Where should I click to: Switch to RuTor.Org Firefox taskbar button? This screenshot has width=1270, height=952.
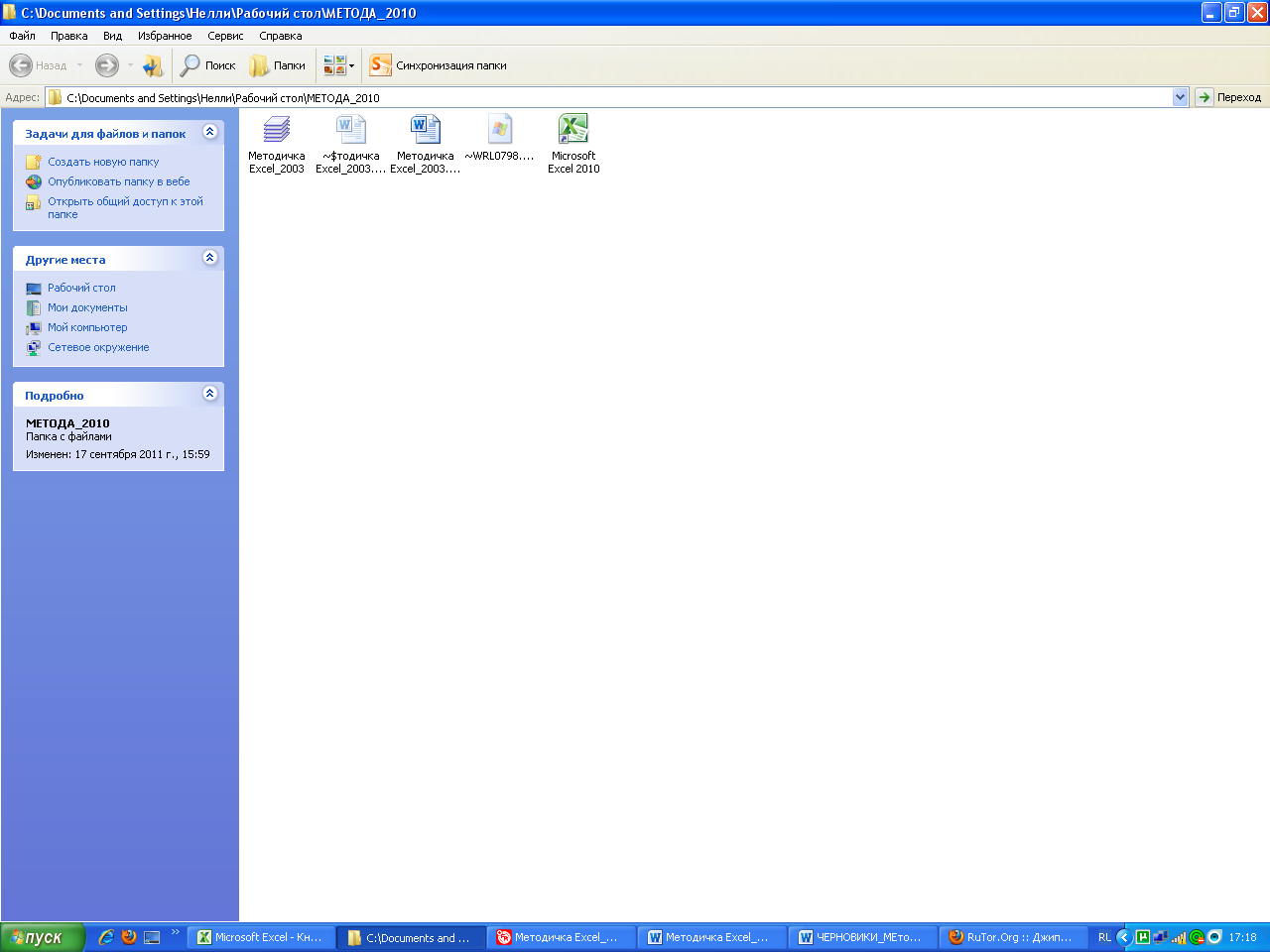tap(1013, 937)
